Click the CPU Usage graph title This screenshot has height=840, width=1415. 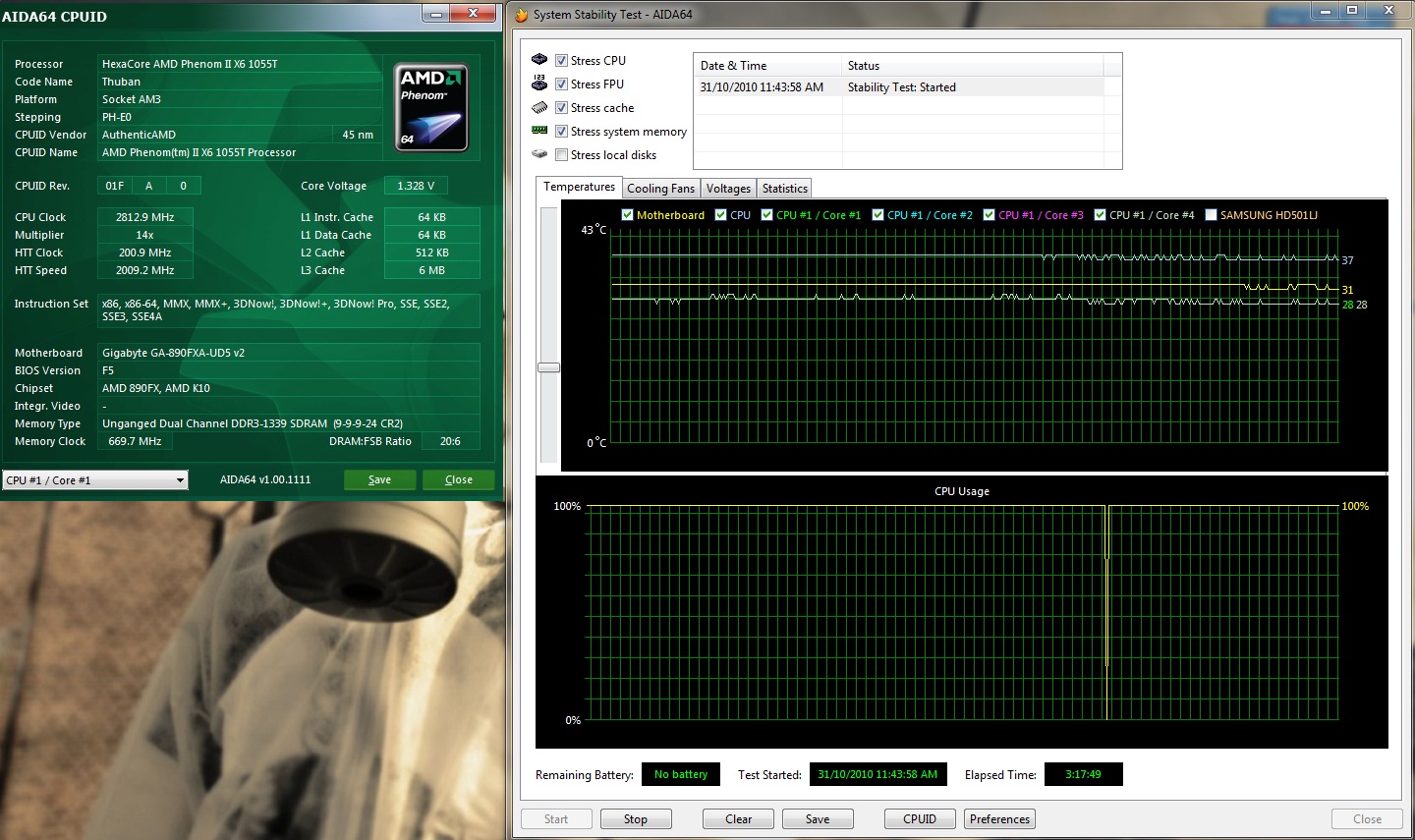[x=962, y=491]
